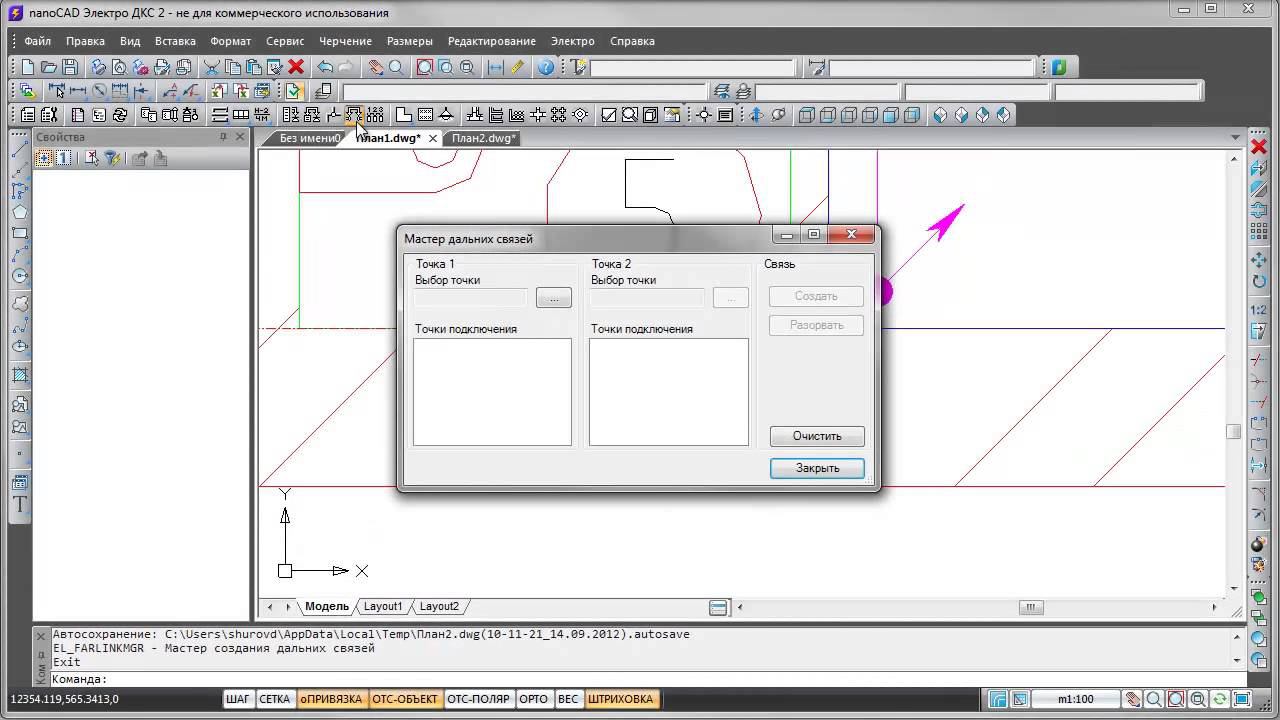Close the План1.dwg* tab with its X
Viewport: 1280px width, 720px height.
pos(433,138)
